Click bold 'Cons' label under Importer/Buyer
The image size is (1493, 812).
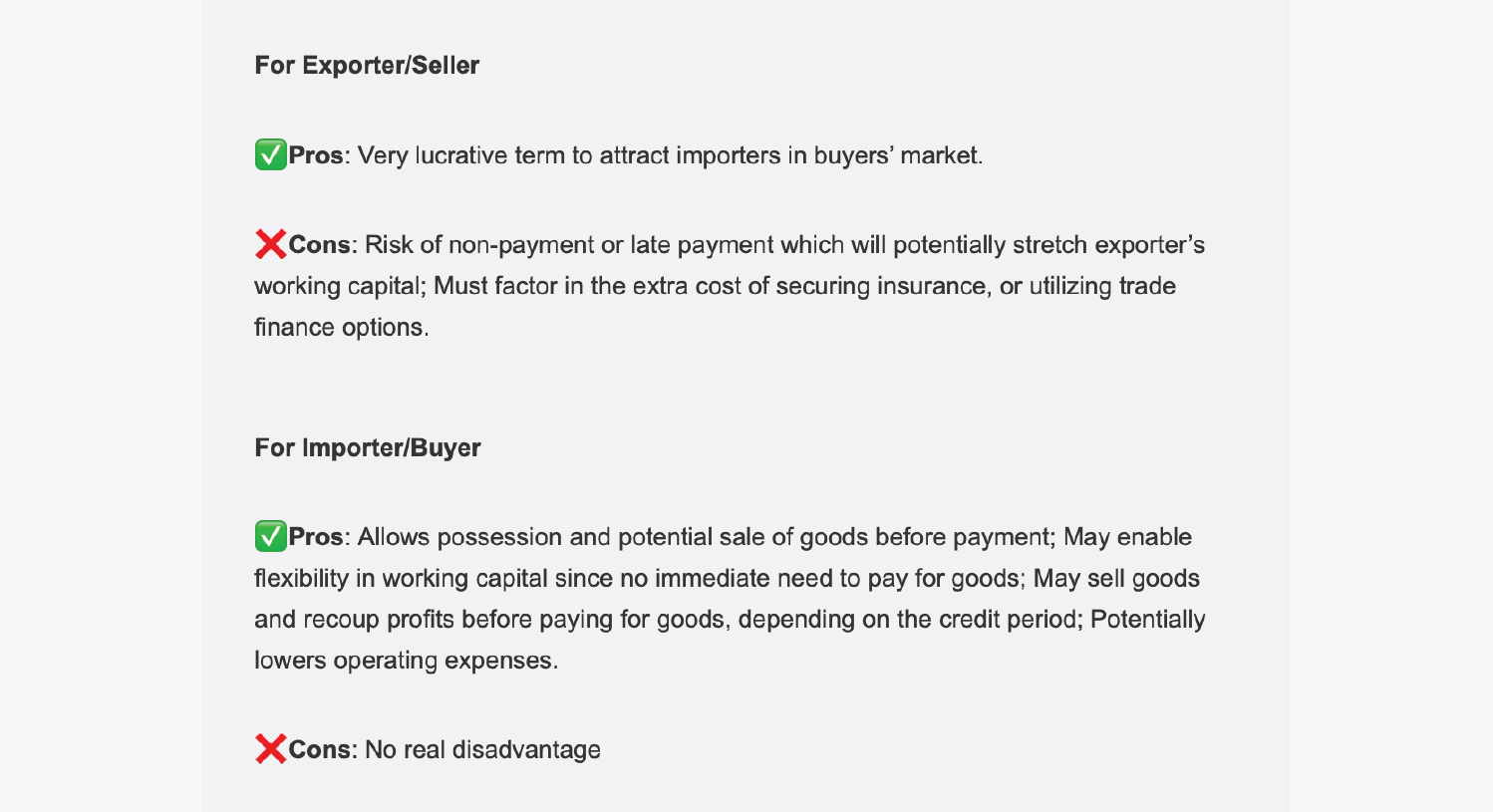click(x=319, y=750)
